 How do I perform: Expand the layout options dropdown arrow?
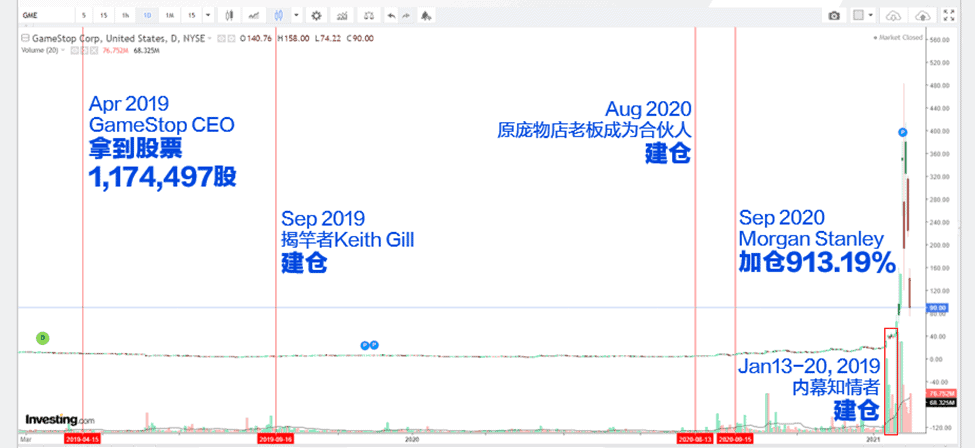coord(871,15)
